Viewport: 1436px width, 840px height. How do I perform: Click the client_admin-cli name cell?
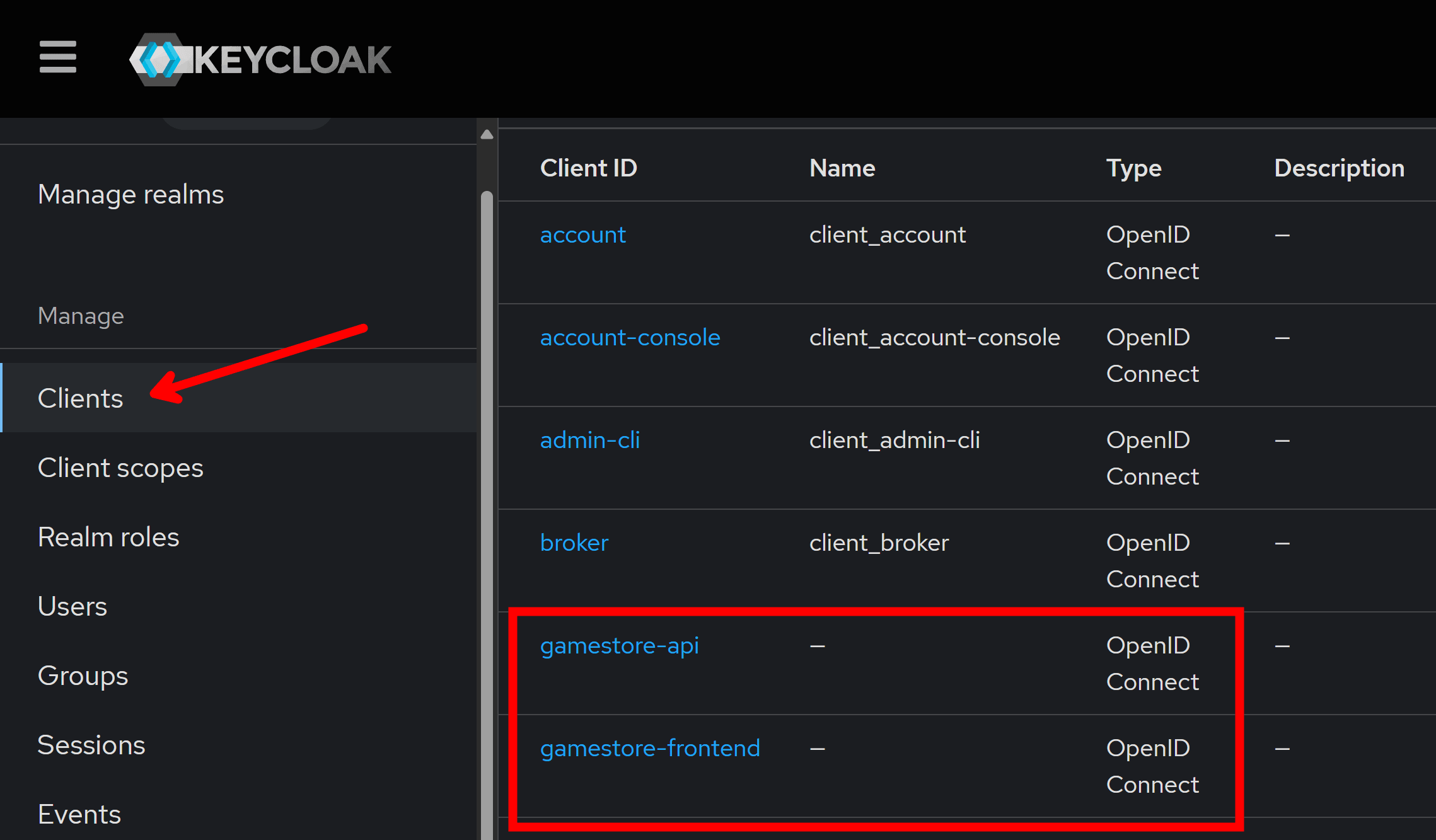point(895,440)
